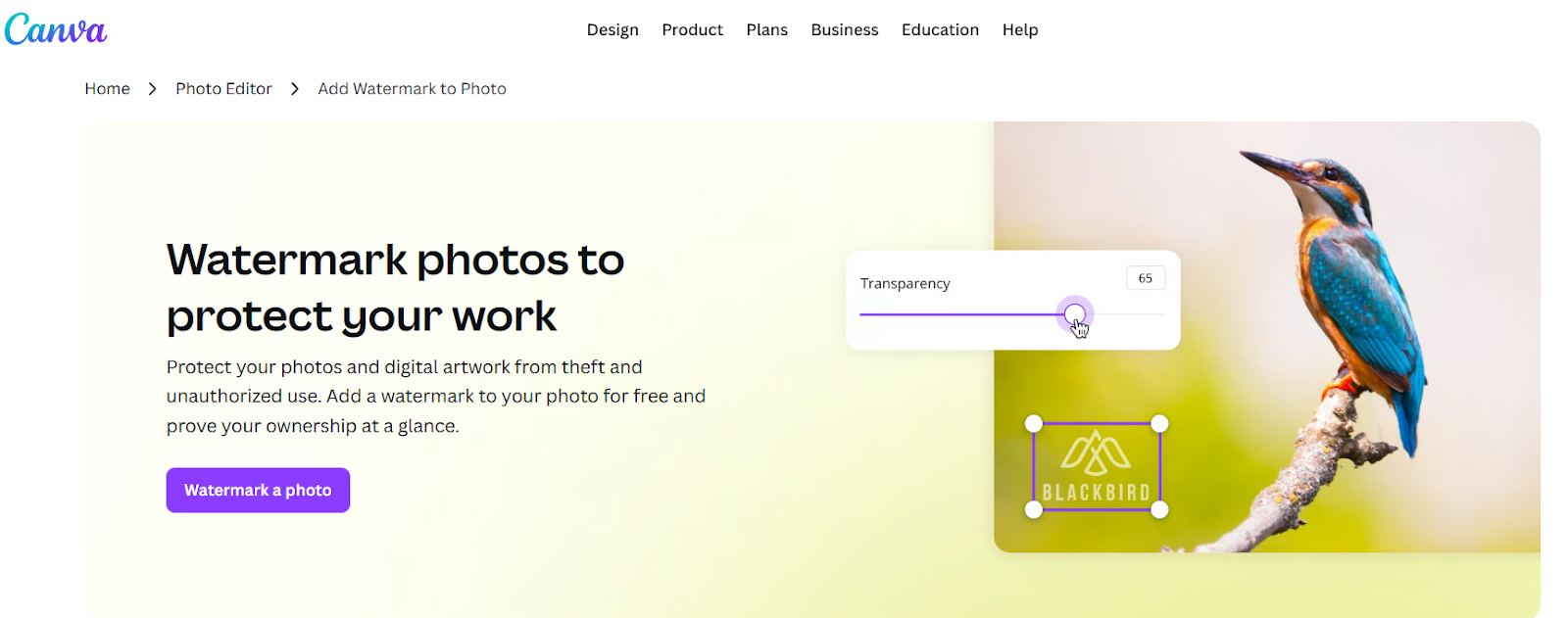Open the Photo Editor breadcrumb link
The image size is (1568, 618).
[223, 89]
